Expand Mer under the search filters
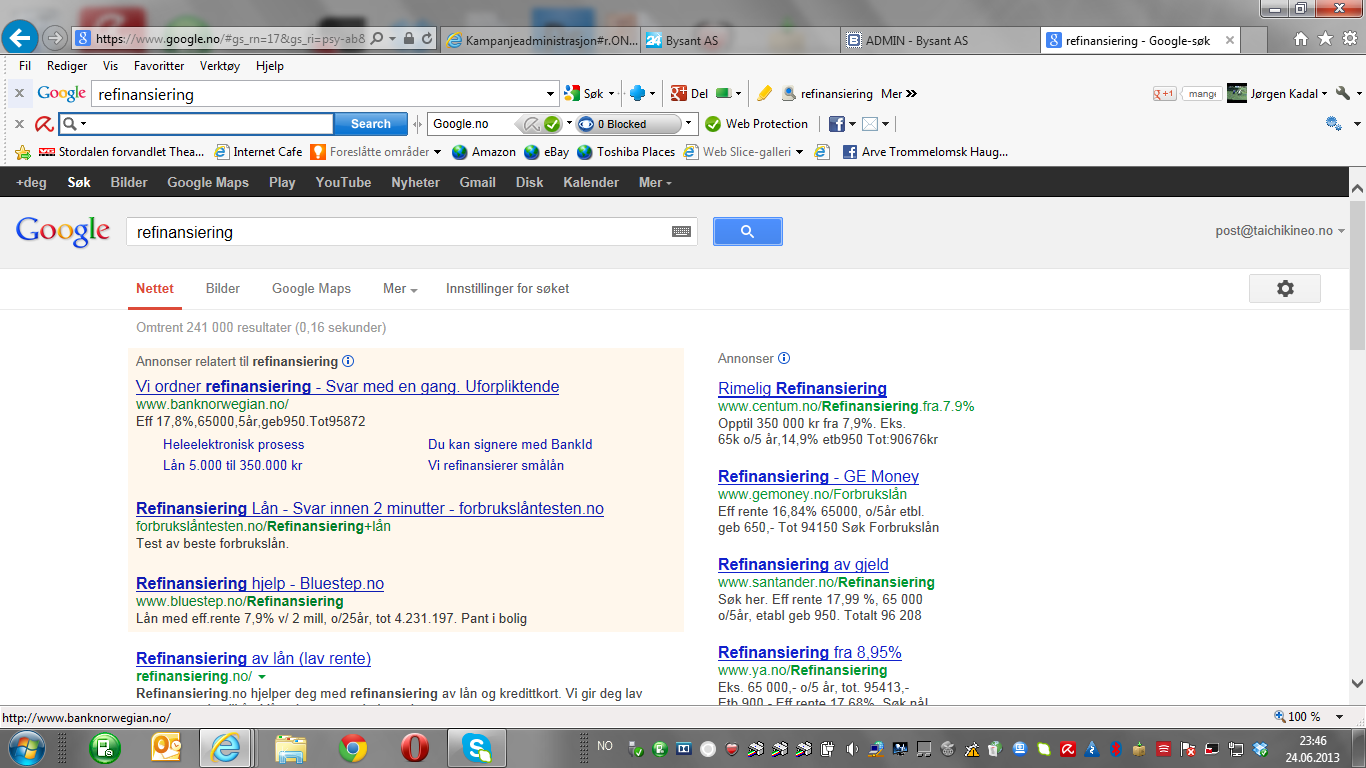The image size is (1366, 768). pyautogui.click(x=400, y=288)
